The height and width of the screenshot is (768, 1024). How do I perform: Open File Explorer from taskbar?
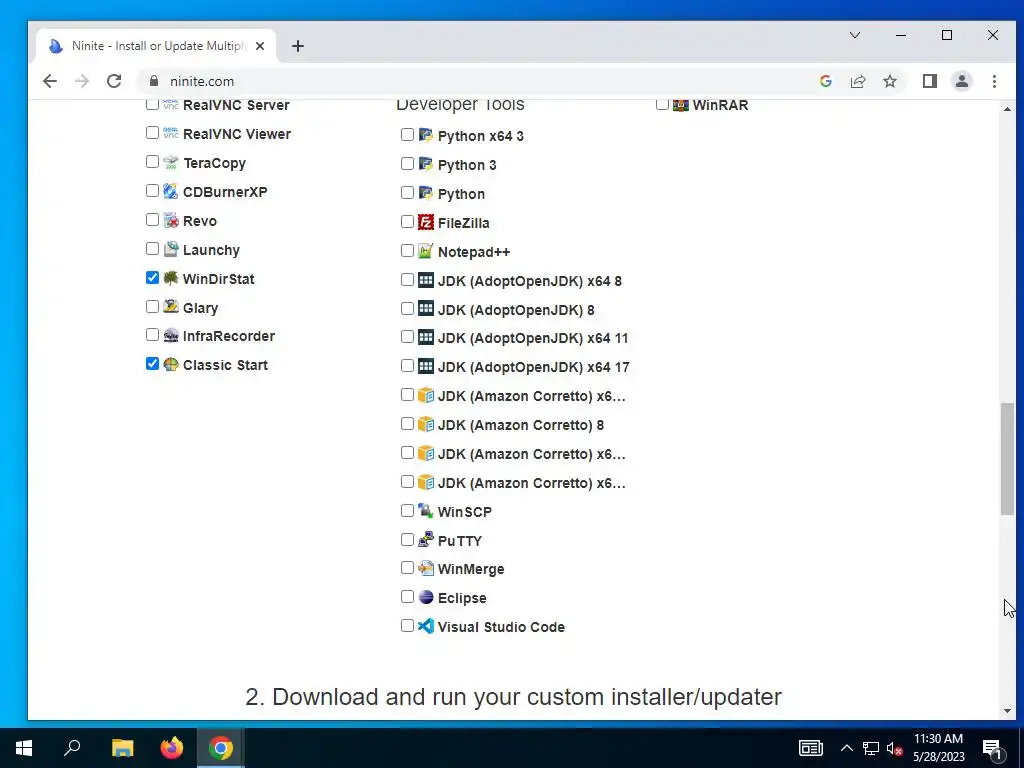click(x=122, y=748)
